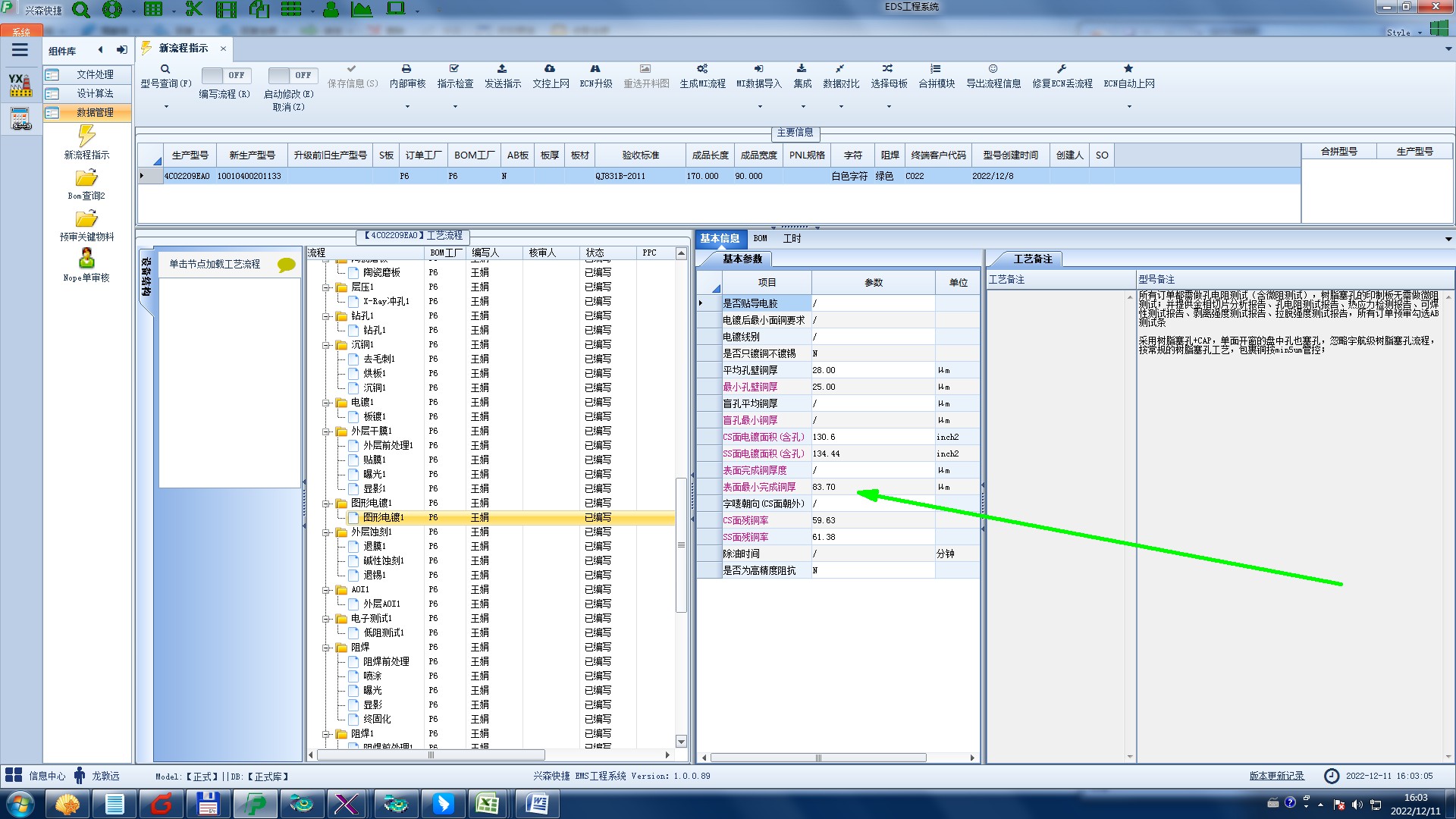
Task: Click the Nope单审核 user icon
Action: [86, 259]
